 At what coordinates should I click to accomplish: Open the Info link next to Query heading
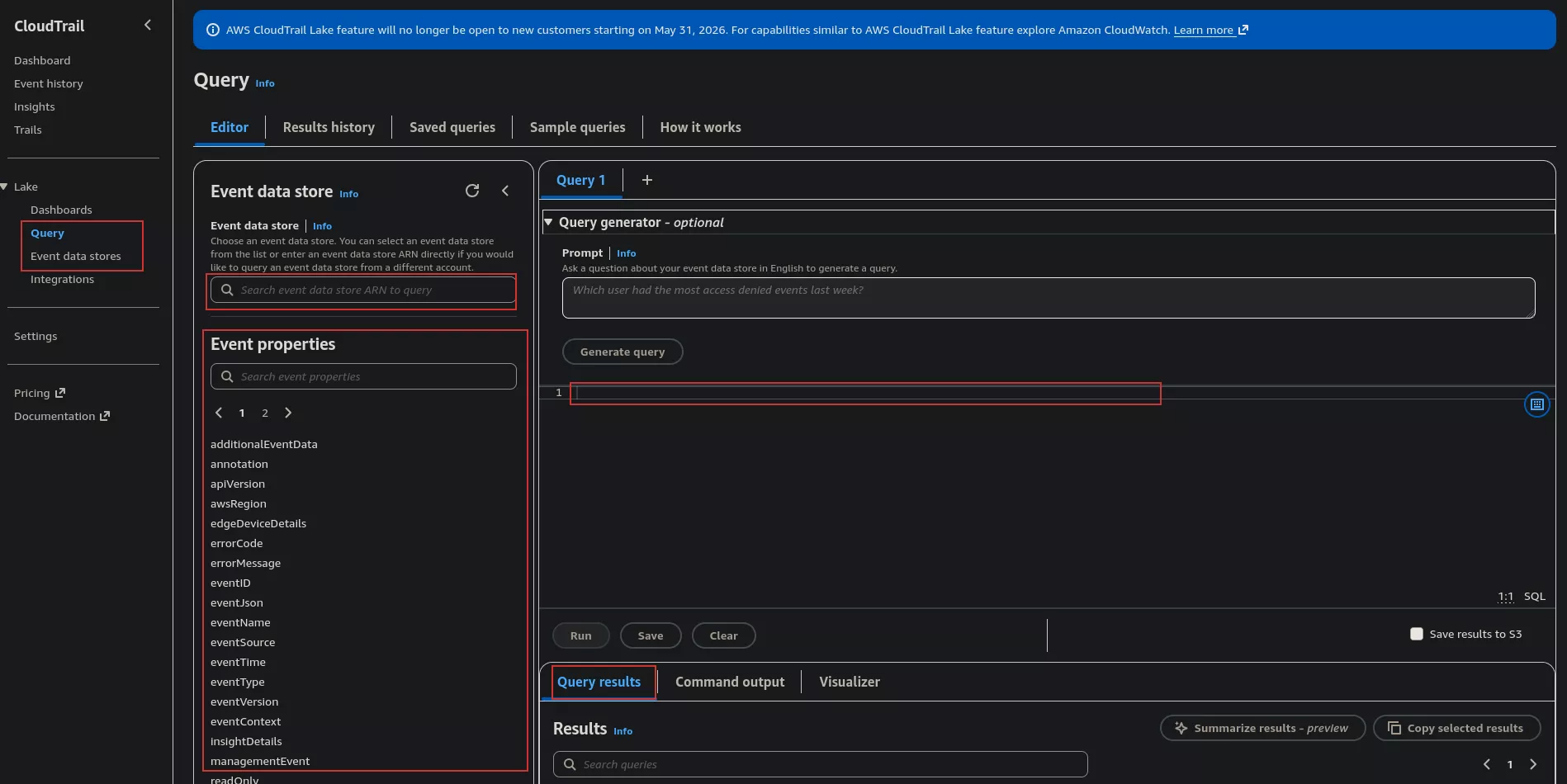tap(265, 83)
